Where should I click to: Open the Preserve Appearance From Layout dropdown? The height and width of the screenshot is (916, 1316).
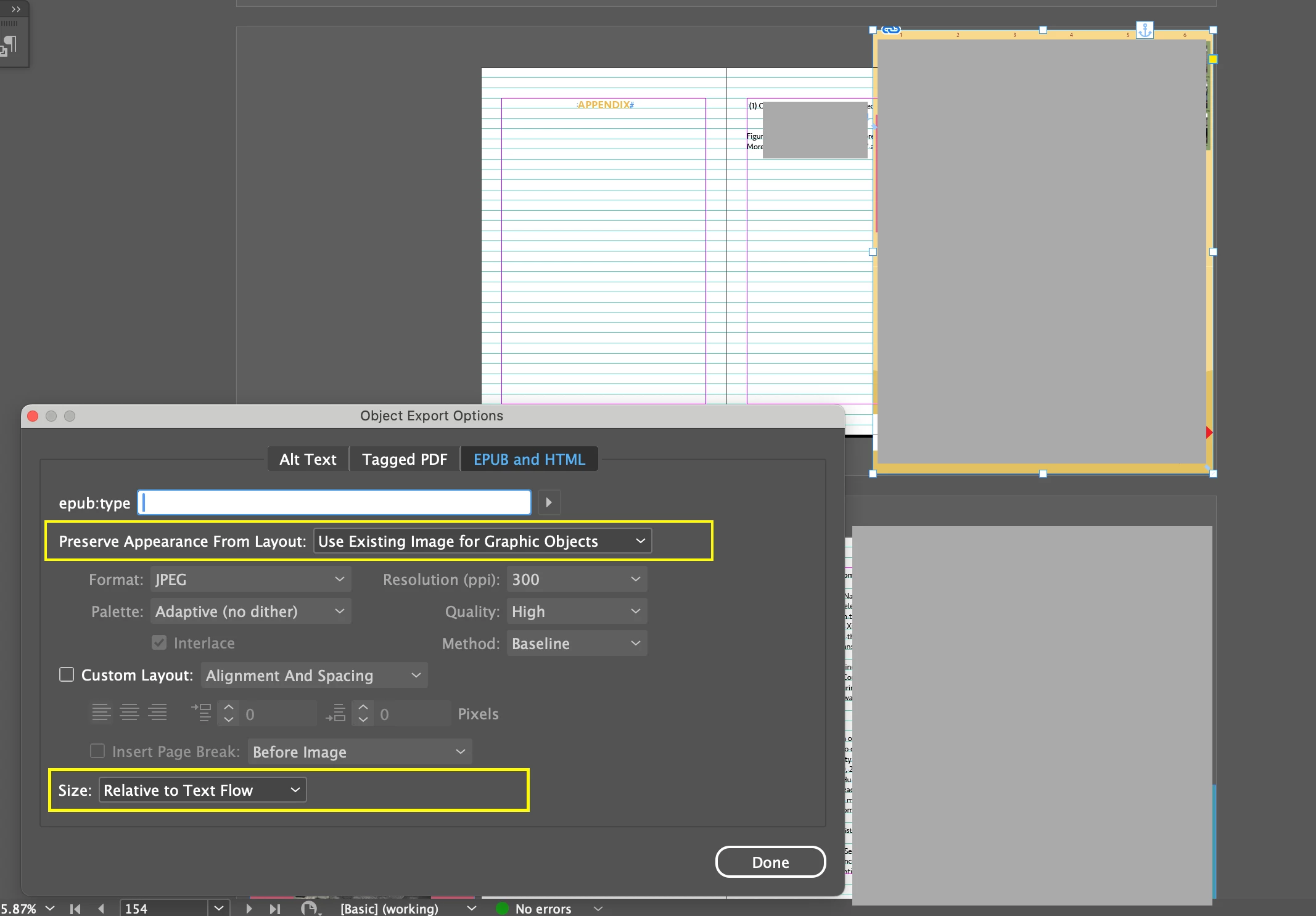482,541
